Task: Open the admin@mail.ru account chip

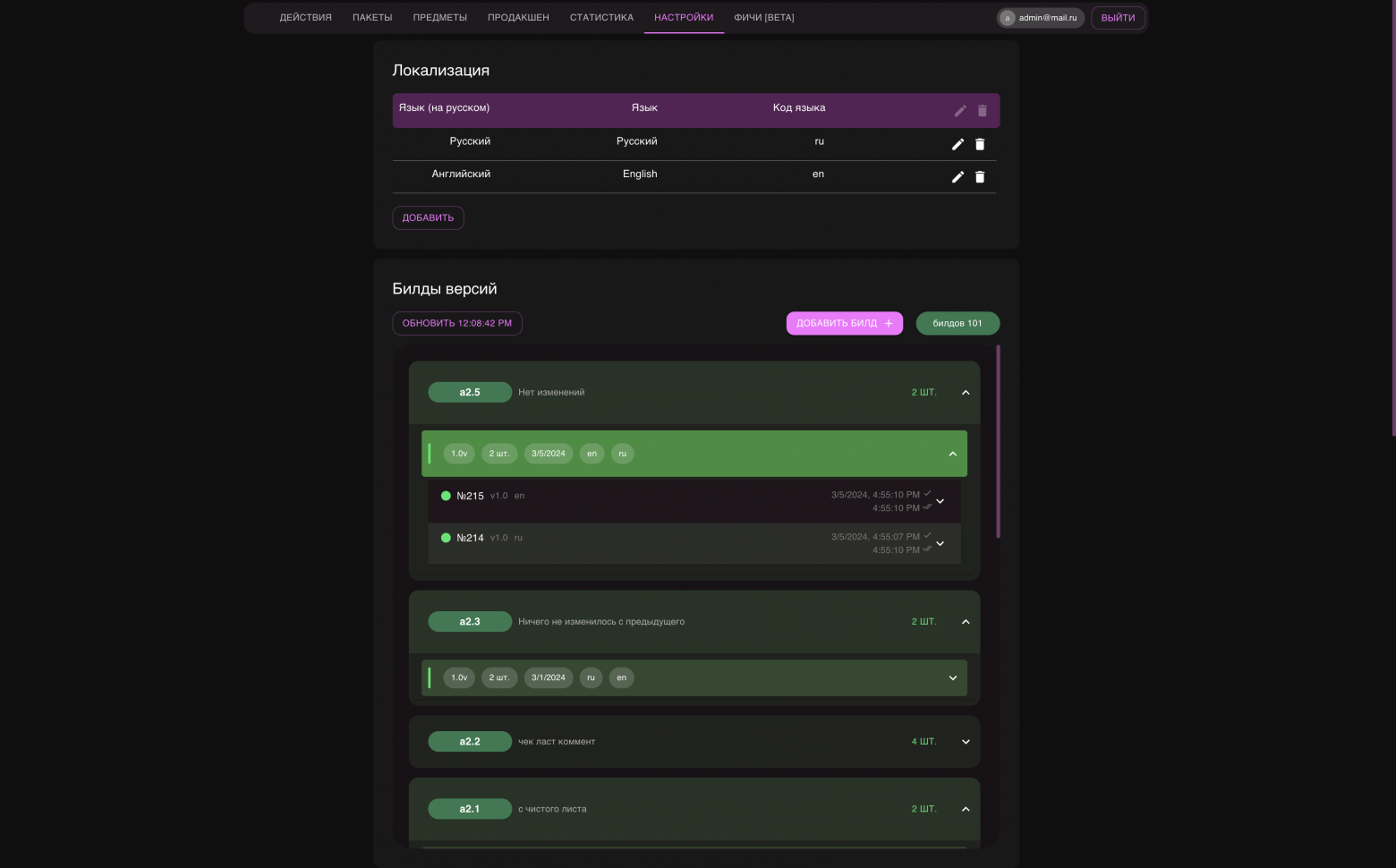Action: point(1041,18)
